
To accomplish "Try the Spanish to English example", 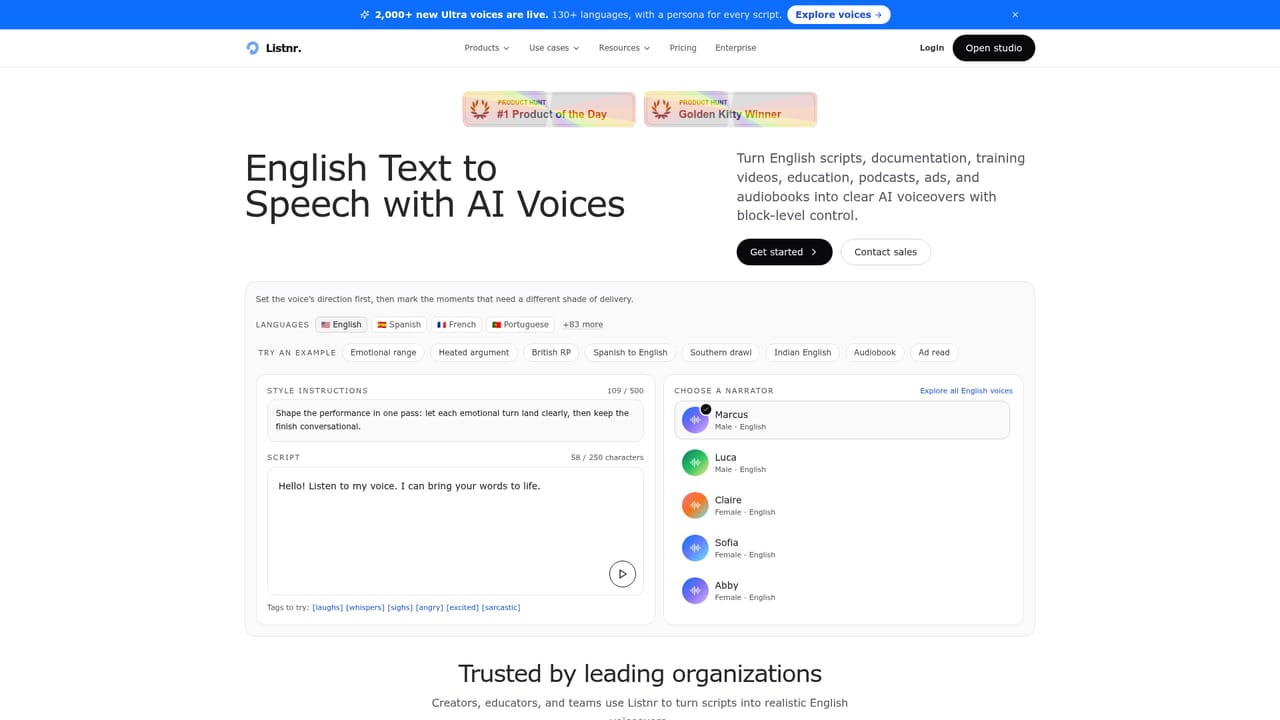I will pos(630,353).
